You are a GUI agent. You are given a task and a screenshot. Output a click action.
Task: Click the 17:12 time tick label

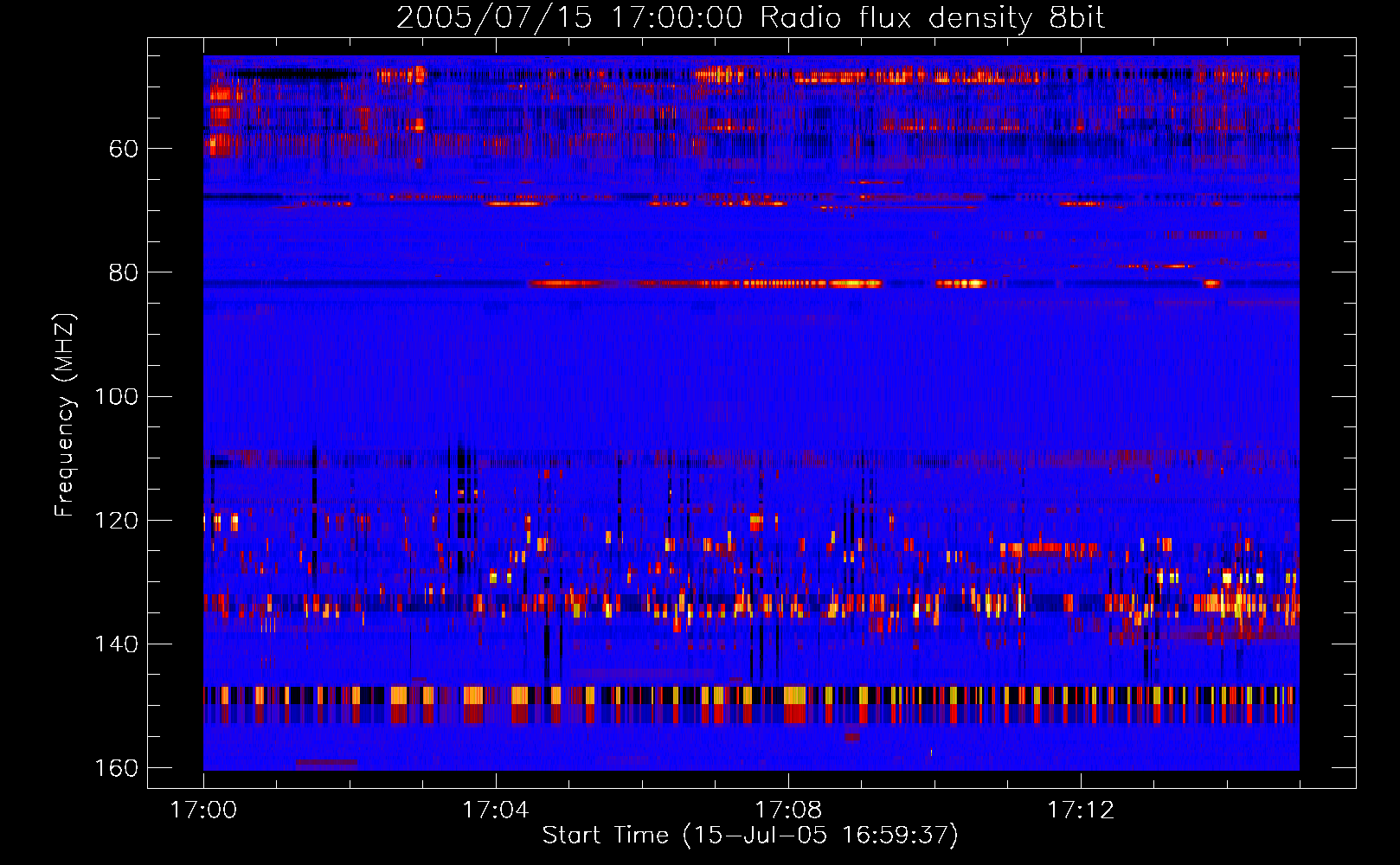coord(1081,811)
